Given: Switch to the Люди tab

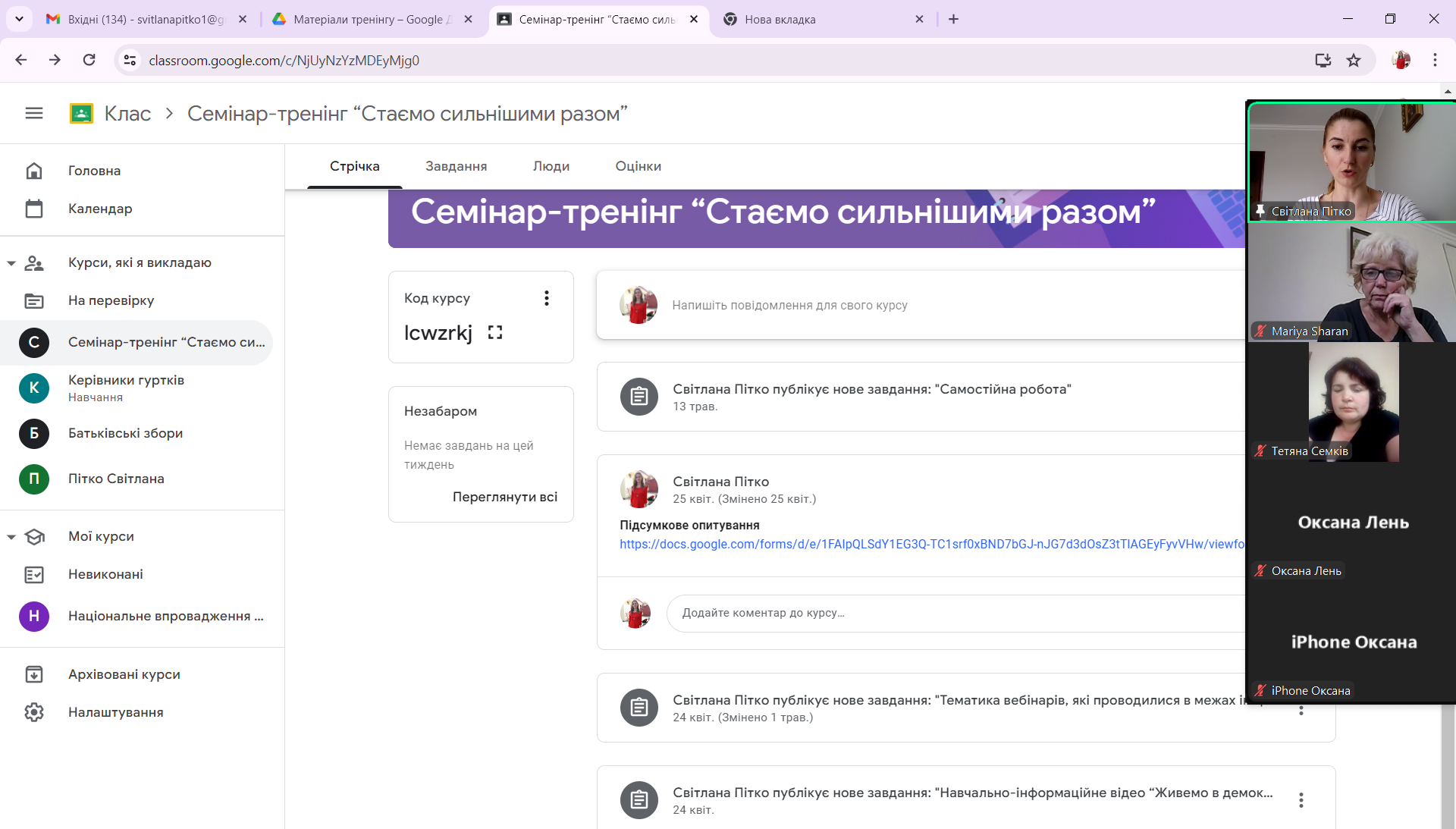Looking at the screenshot, I should [551, 166].
